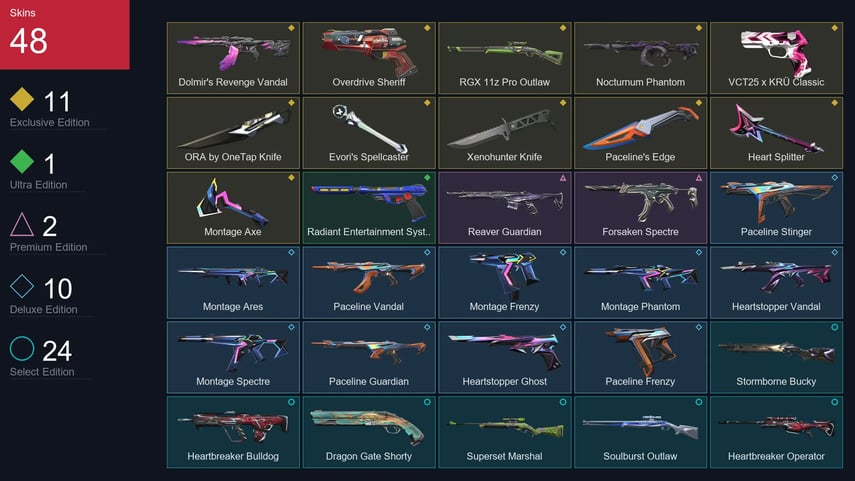
Task: Click the Montage Axe skin card
Action: [233, 207]
